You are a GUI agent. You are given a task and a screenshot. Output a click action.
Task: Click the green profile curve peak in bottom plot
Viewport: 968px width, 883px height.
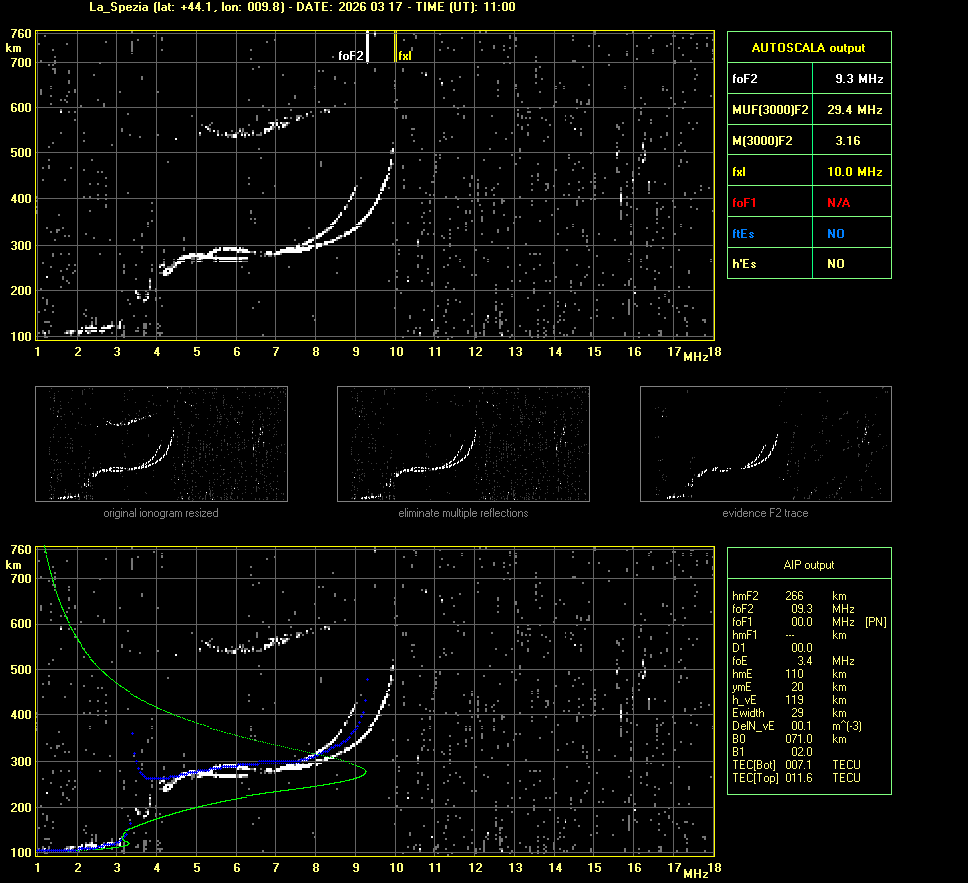pyautogui.click(x=365, y=772)
